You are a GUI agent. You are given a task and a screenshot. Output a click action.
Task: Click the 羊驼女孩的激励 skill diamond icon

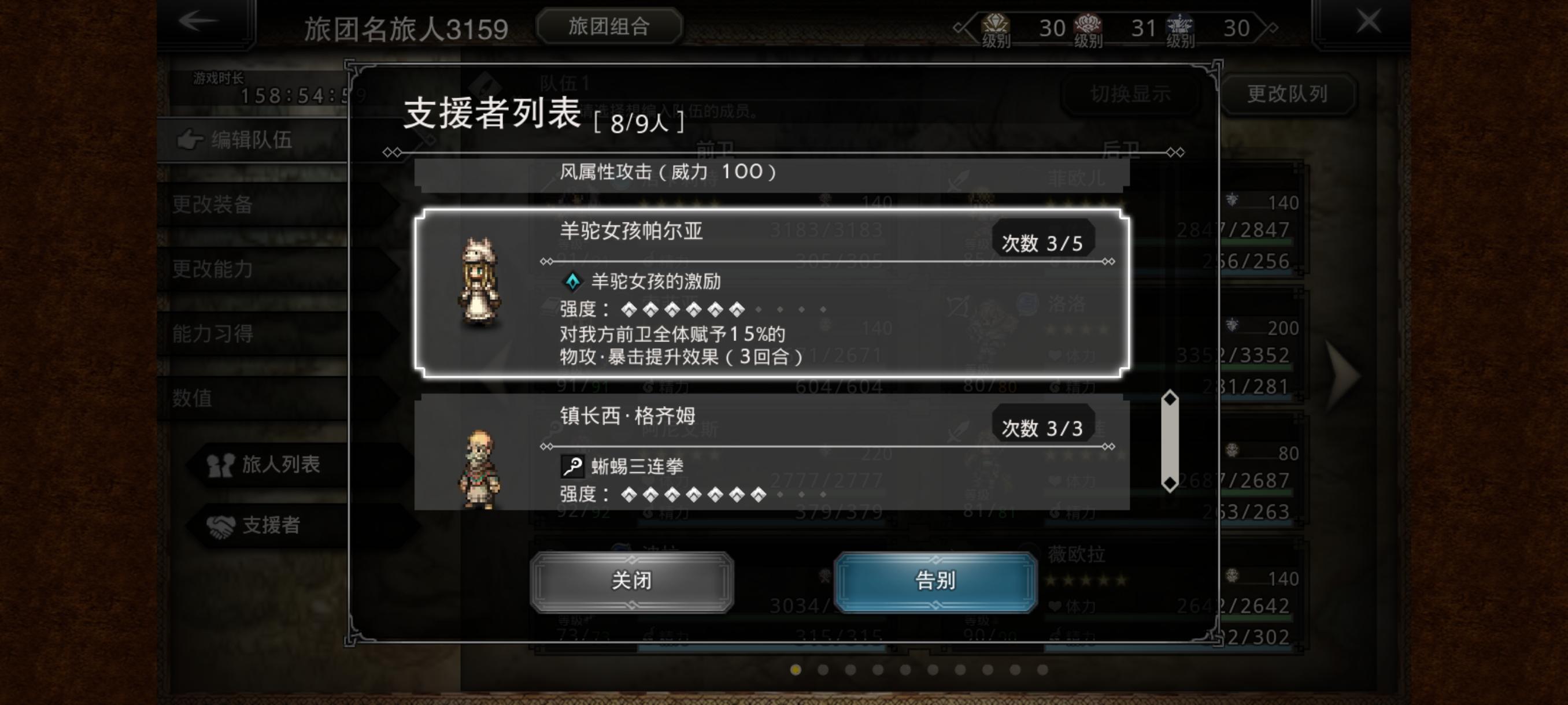(x=572, y=281)
